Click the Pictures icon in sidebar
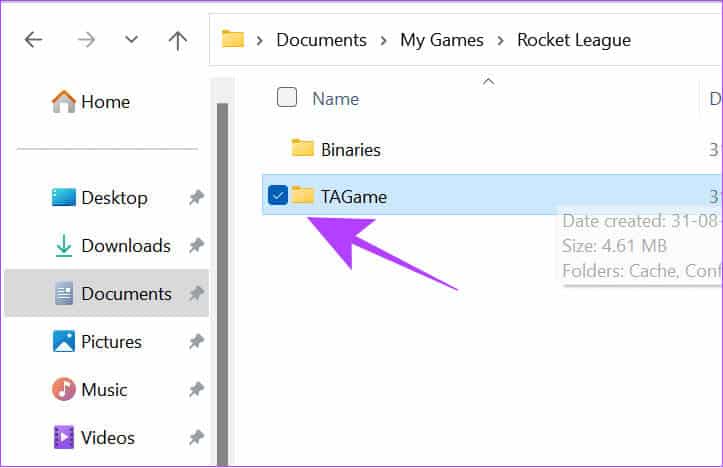 coord(64,341)
